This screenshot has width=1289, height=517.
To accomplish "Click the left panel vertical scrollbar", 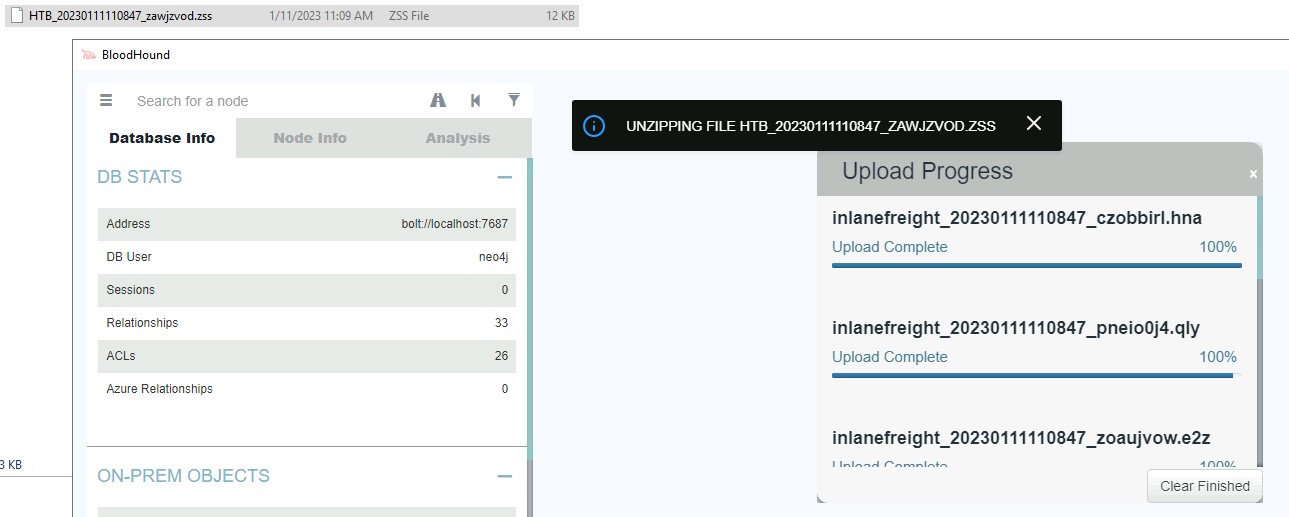I will pyautogui.click(x=530, y=308).
